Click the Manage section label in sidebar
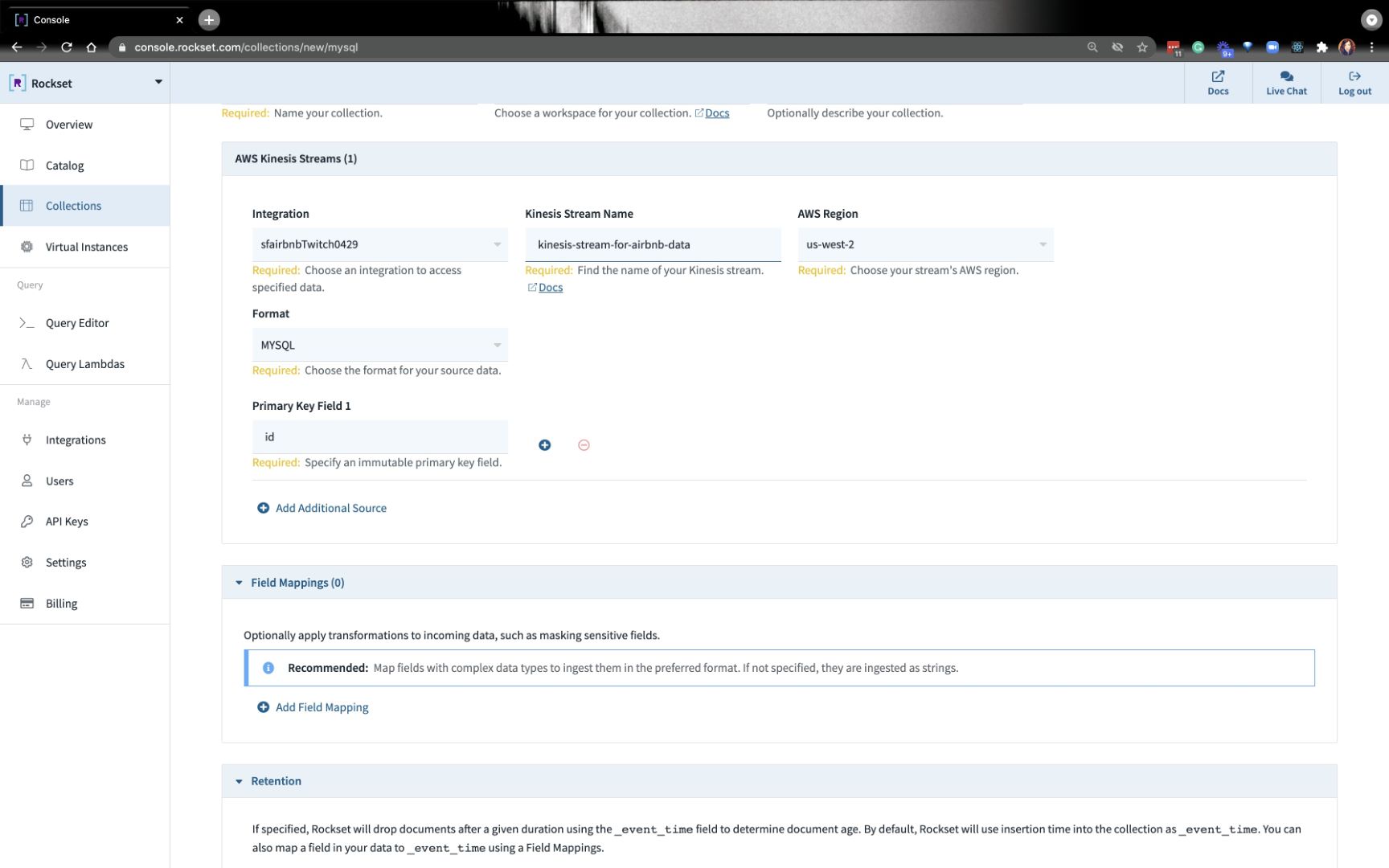1389x868 pixels. 34,402
